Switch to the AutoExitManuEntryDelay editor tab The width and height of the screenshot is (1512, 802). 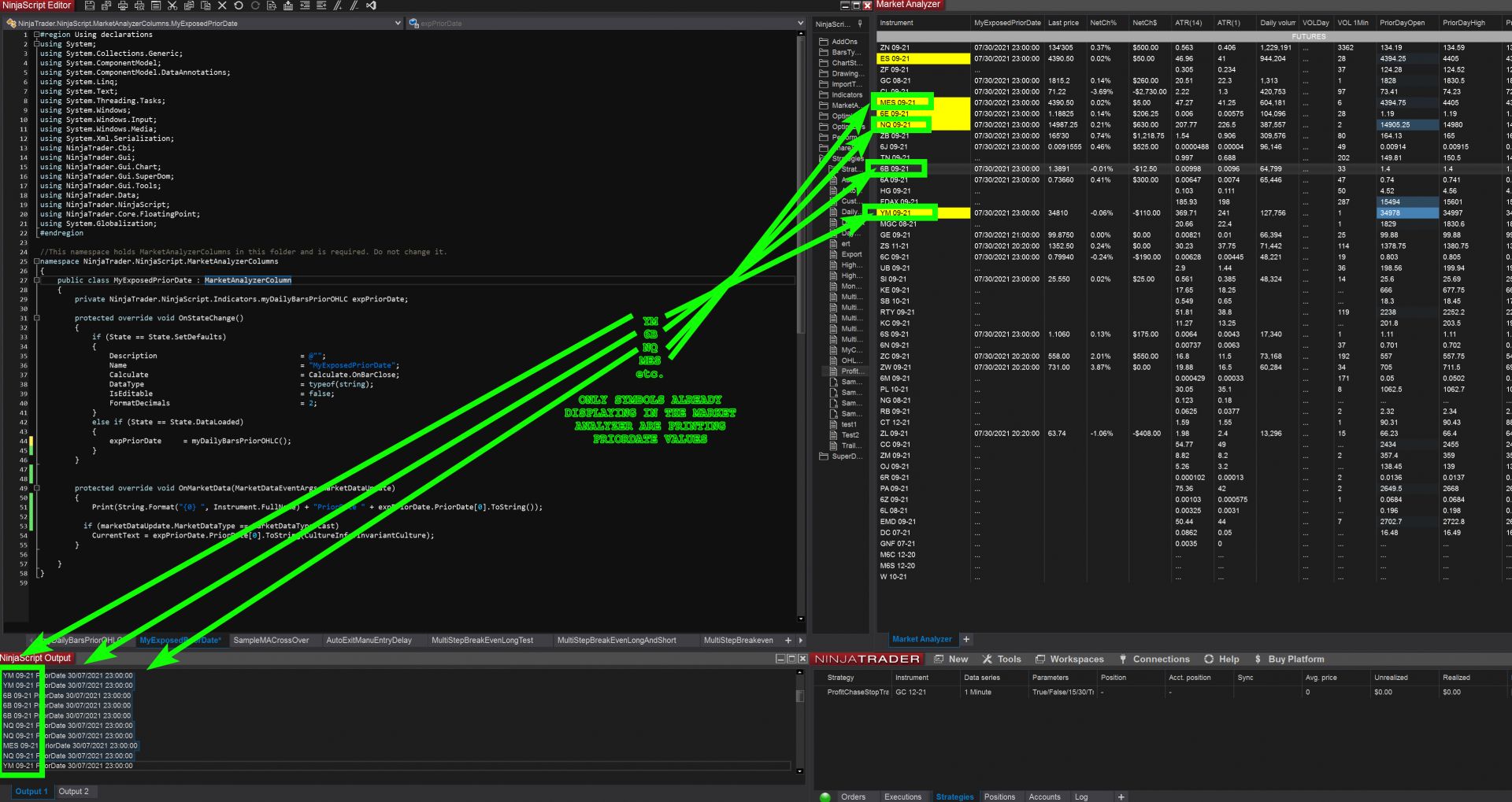(x=369, y=641)
